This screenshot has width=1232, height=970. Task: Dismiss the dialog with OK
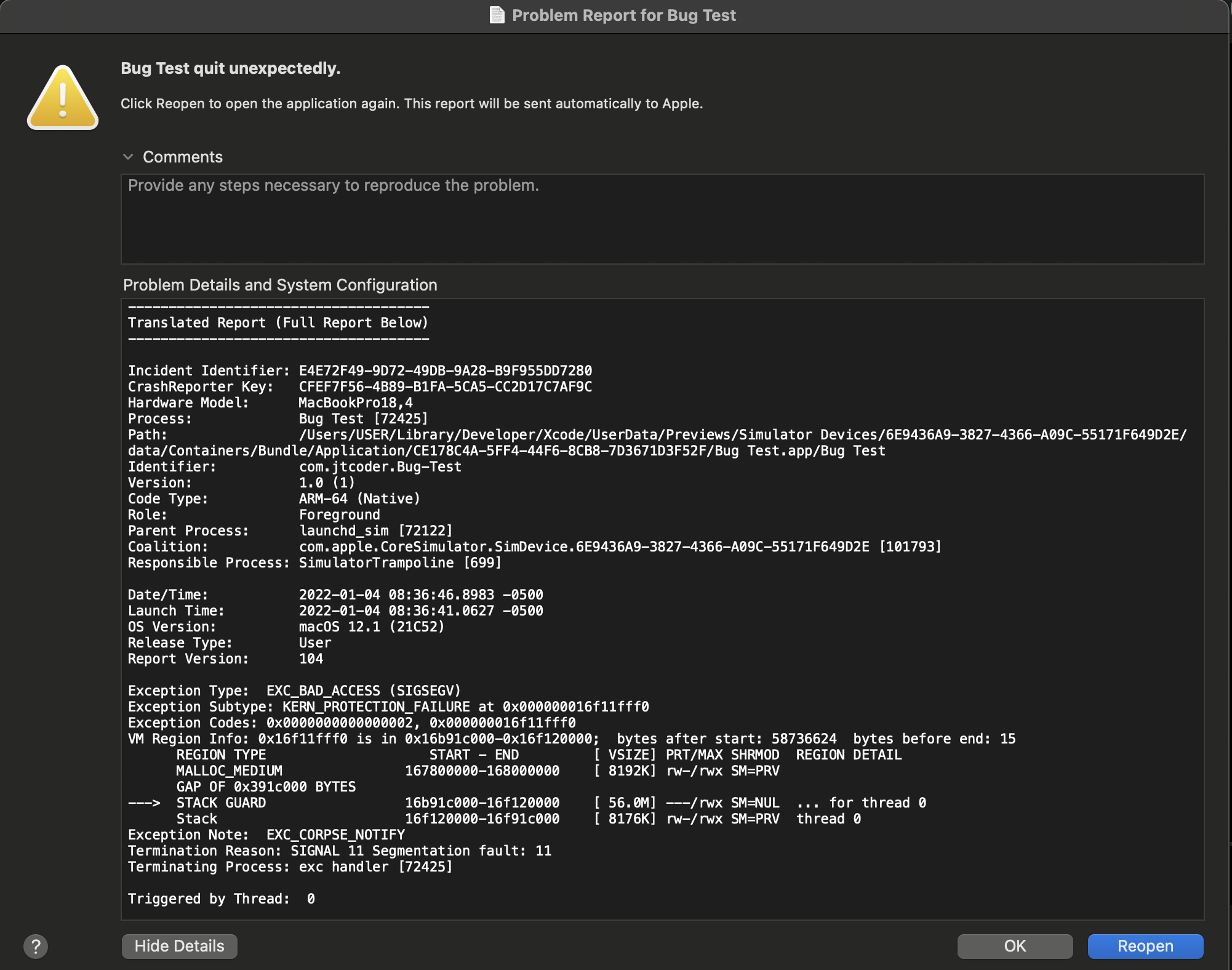[x=1014, y=946]
